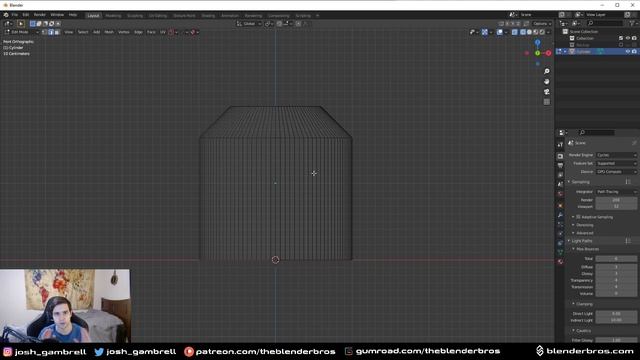This screenshot has height=360, width=640.
Task: Open the viewport Add menu
Action: tap(96, 32)
